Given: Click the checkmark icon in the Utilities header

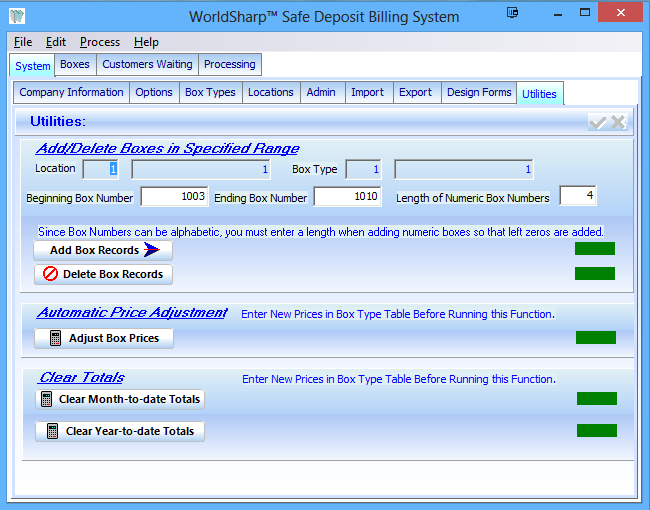Looking at the screenshot, I should (598, 122).
